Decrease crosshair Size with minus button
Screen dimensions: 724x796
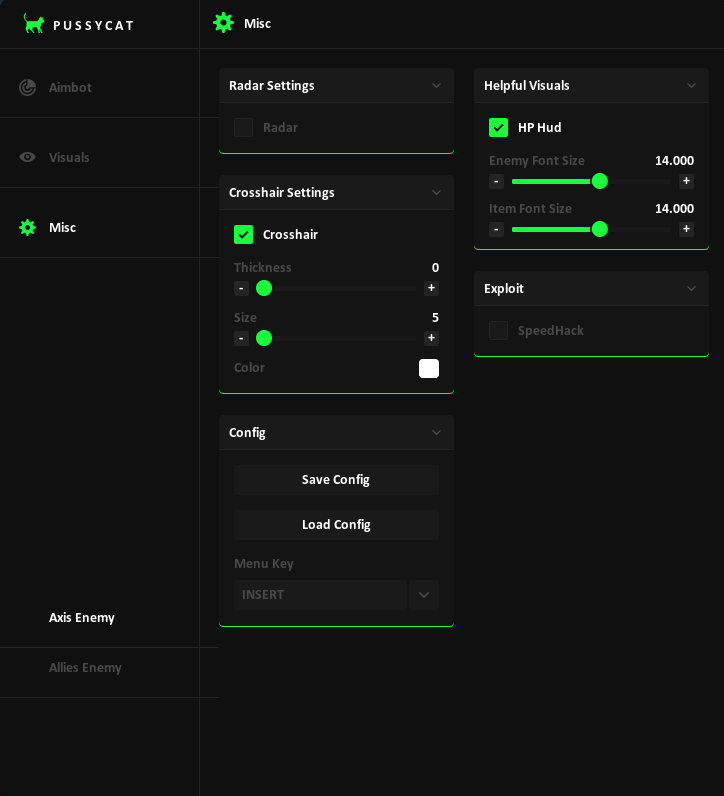(241, 338)
